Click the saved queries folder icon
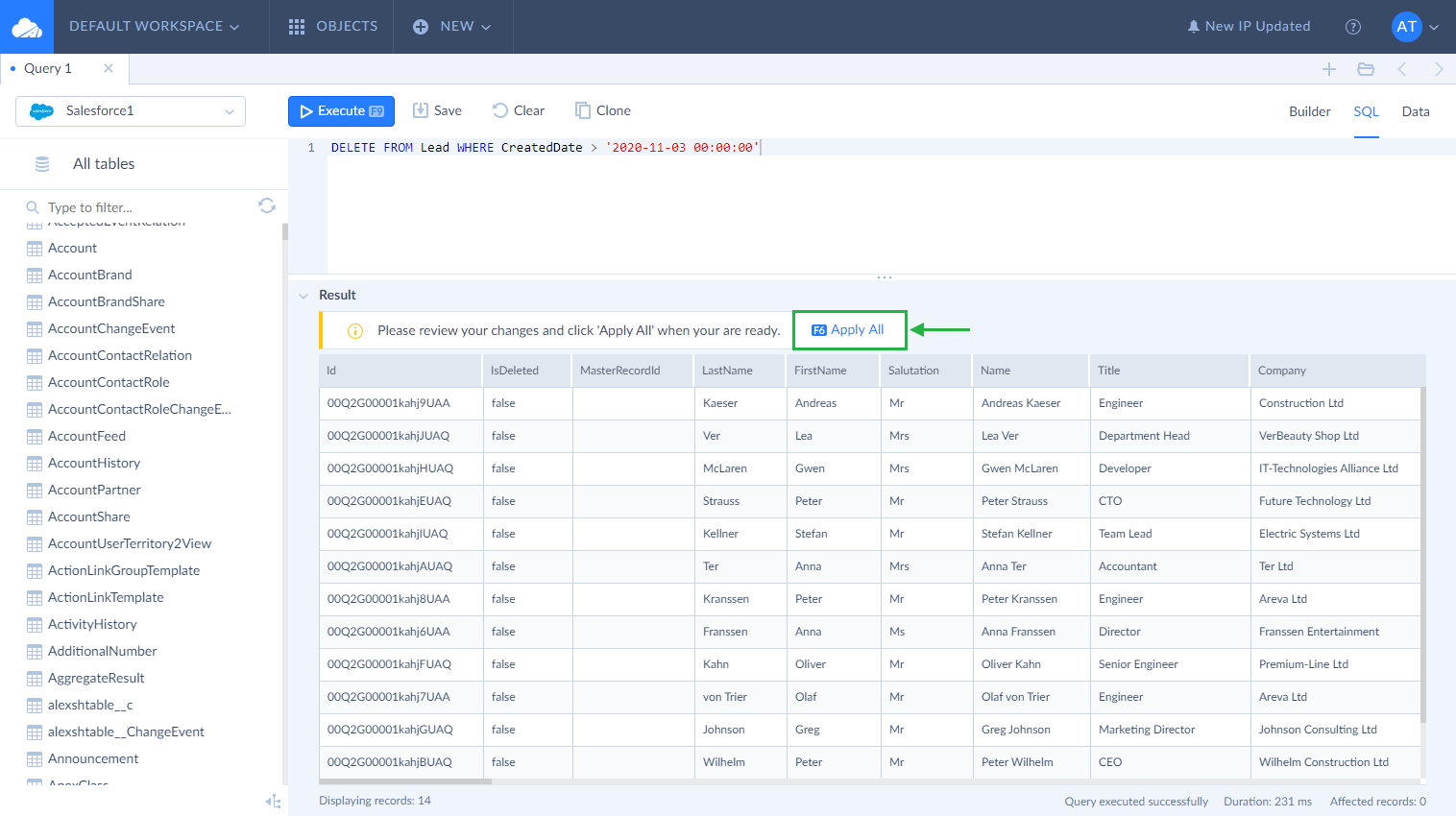 point(1366,68)
